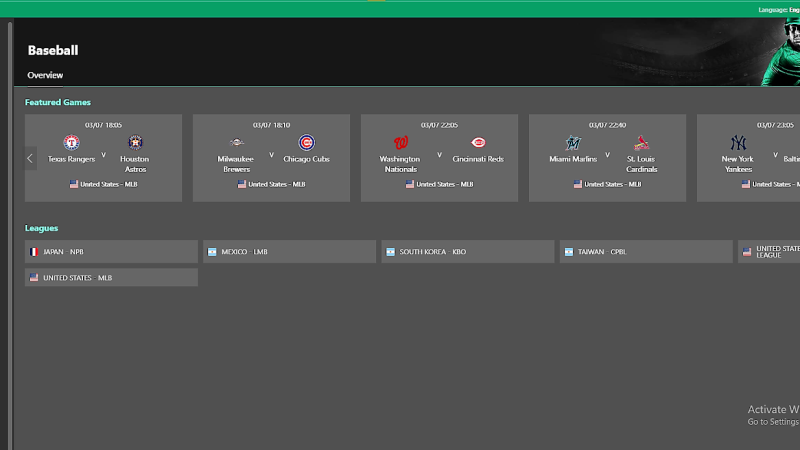Click the St. Louis Cardinals team logo
Screen dimensions: 800x450
641,142
